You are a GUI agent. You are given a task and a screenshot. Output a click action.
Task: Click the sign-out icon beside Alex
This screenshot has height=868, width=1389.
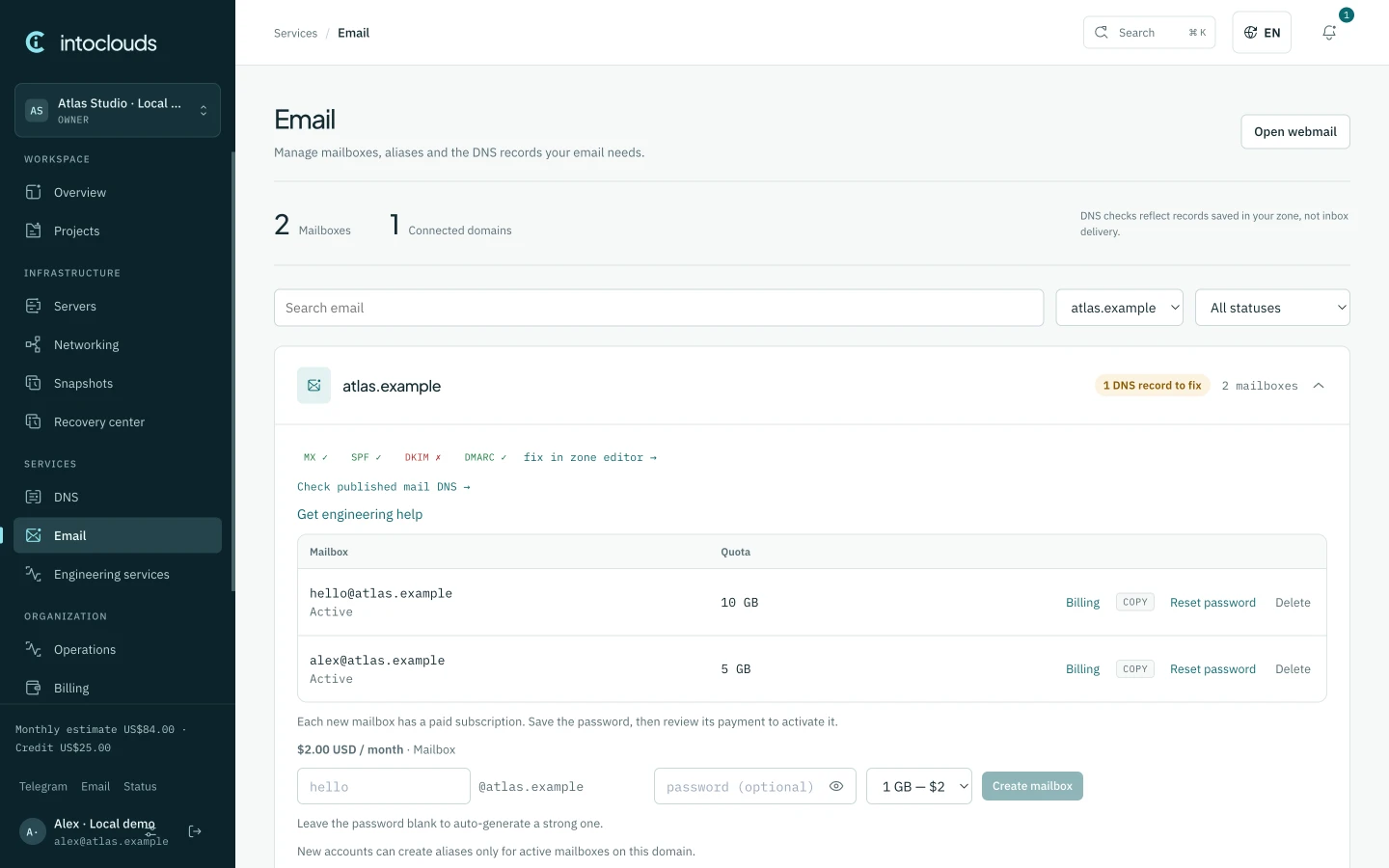pos(195,831)
